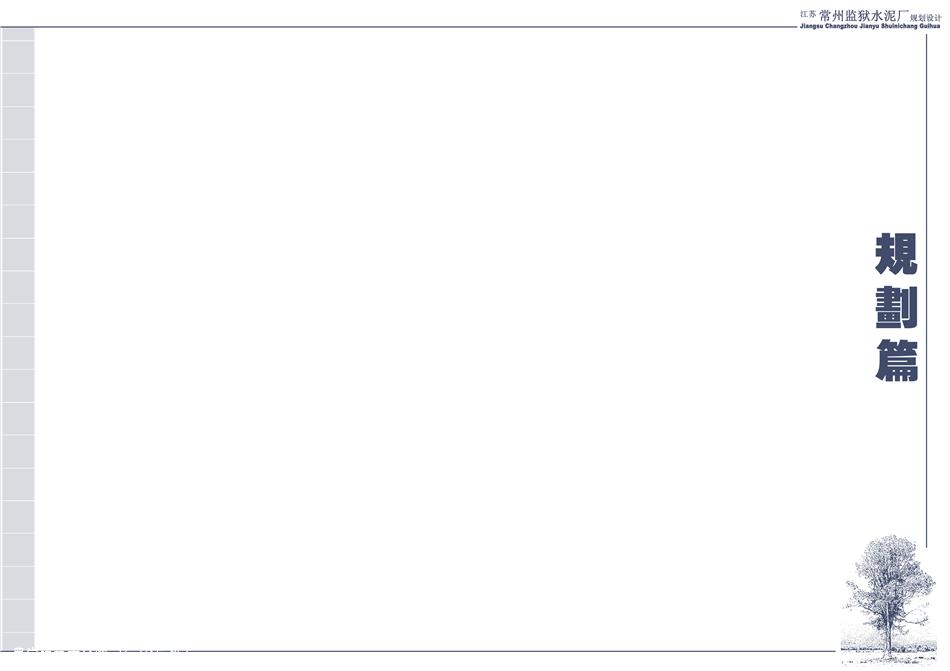The height and width of the screenshot is (671, 950).
Task: Click the word Jiangsu in pinyin line
Action: point(811,27)
